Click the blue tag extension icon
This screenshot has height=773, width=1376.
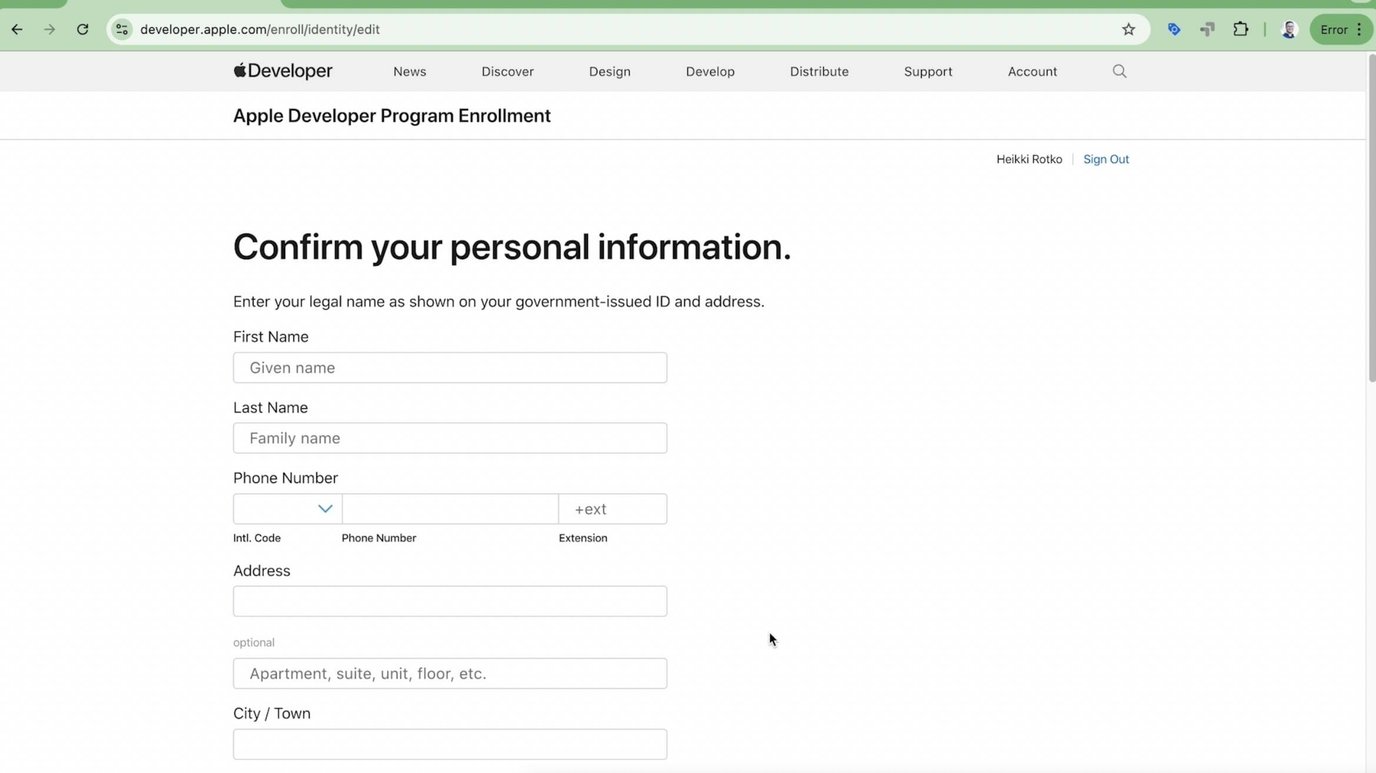coord(1174,29)
